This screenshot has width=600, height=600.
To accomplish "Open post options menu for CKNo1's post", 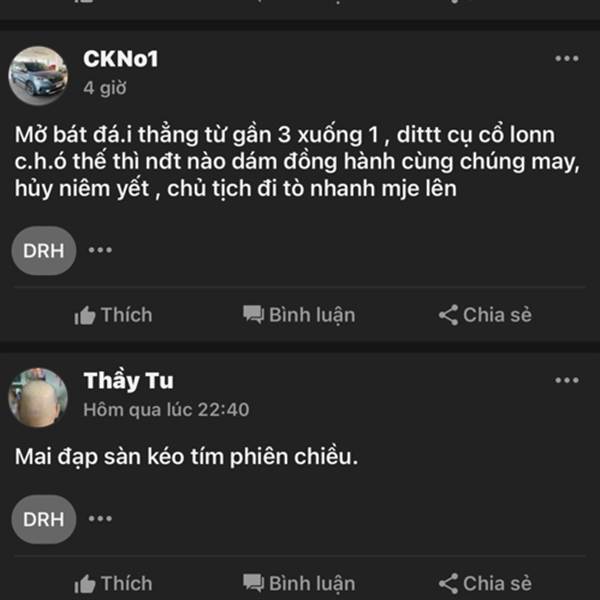I will pos(567,59).
